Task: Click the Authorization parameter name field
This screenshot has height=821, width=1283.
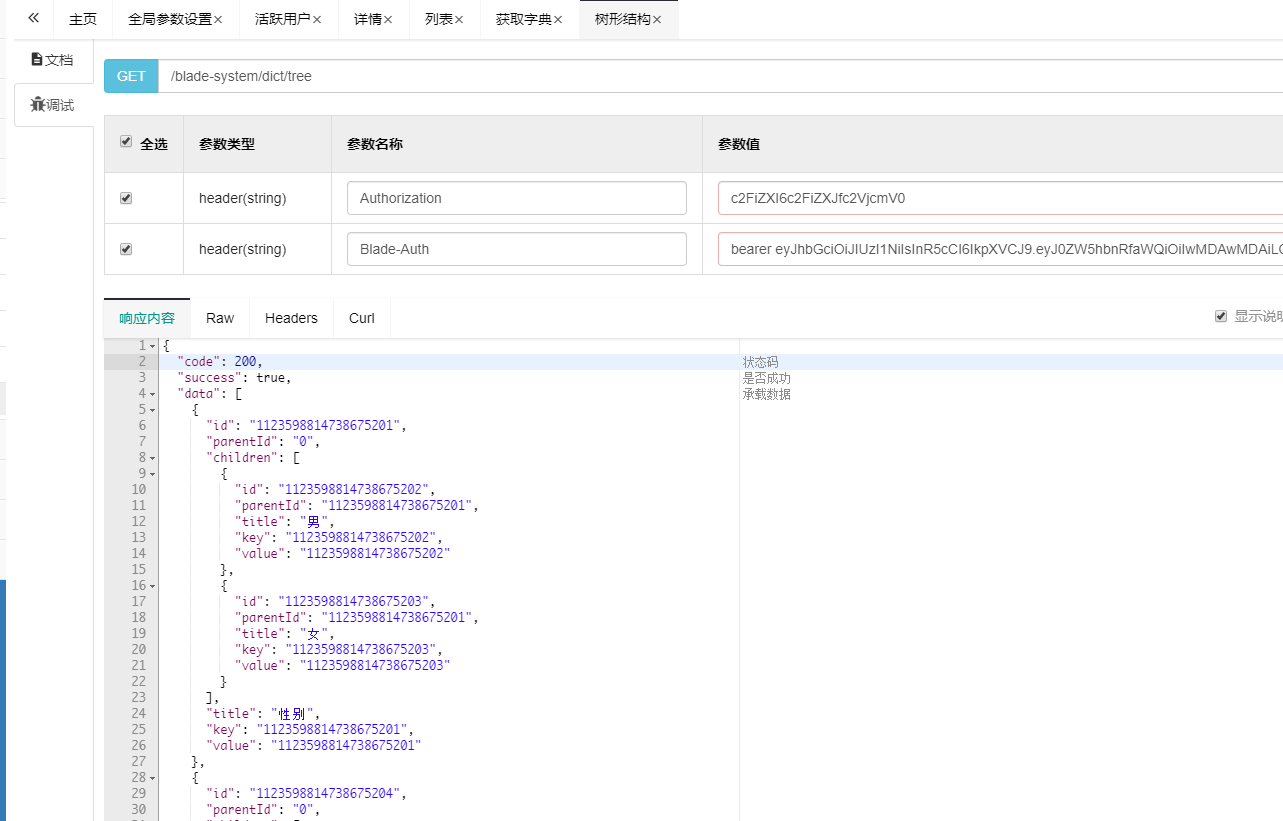Action: 517,198
